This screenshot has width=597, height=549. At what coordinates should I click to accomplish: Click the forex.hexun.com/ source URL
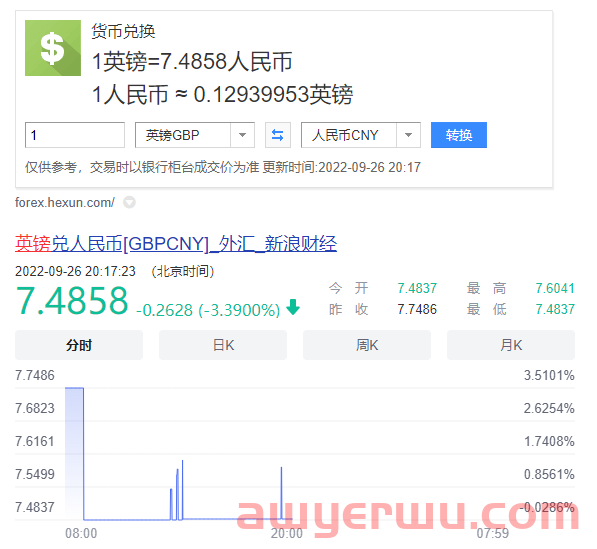tap(65, 203)
